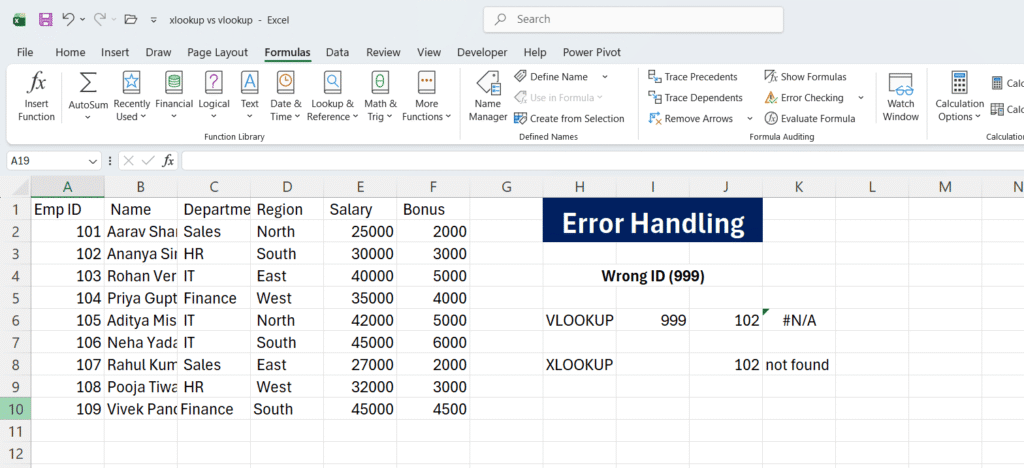Switch to the Review tab
Image resolution: width=1024 pixels, height=468 pixels.
(x=383, y=52)
